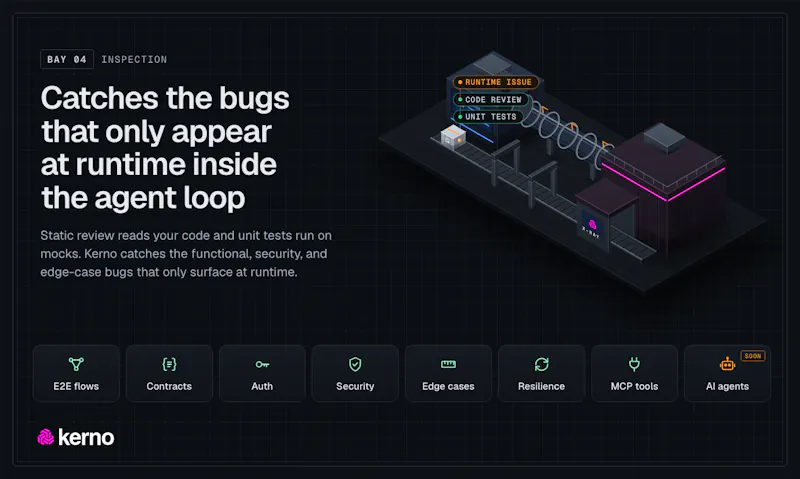Viewport: 800px width, 479px height.
Task: Click the Auth key icon
Action: coord(262,364)
